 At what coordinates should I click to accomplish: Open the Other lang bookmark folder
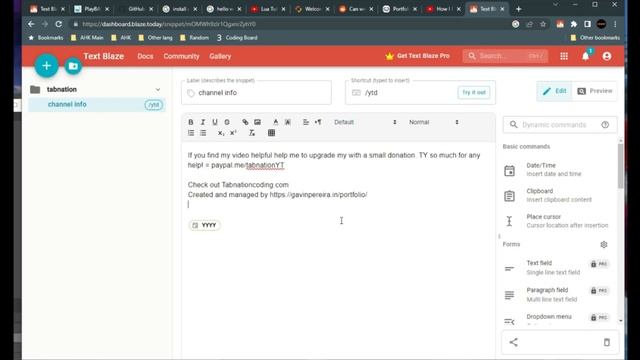(x=156, y=38)
